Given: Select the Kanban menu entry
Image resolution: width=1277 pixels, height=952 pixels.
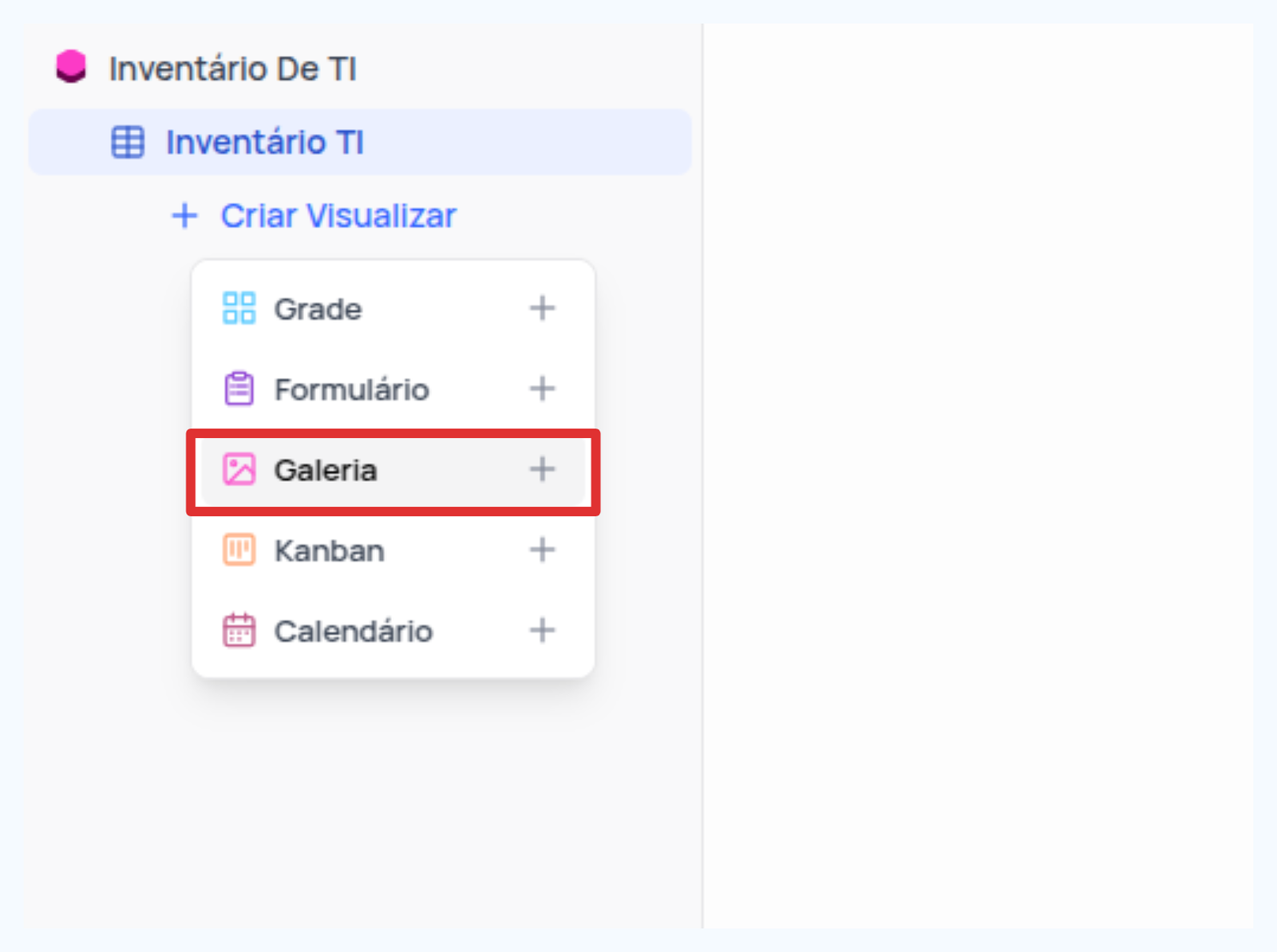Looking at the screenshot, I should [393, 551].
